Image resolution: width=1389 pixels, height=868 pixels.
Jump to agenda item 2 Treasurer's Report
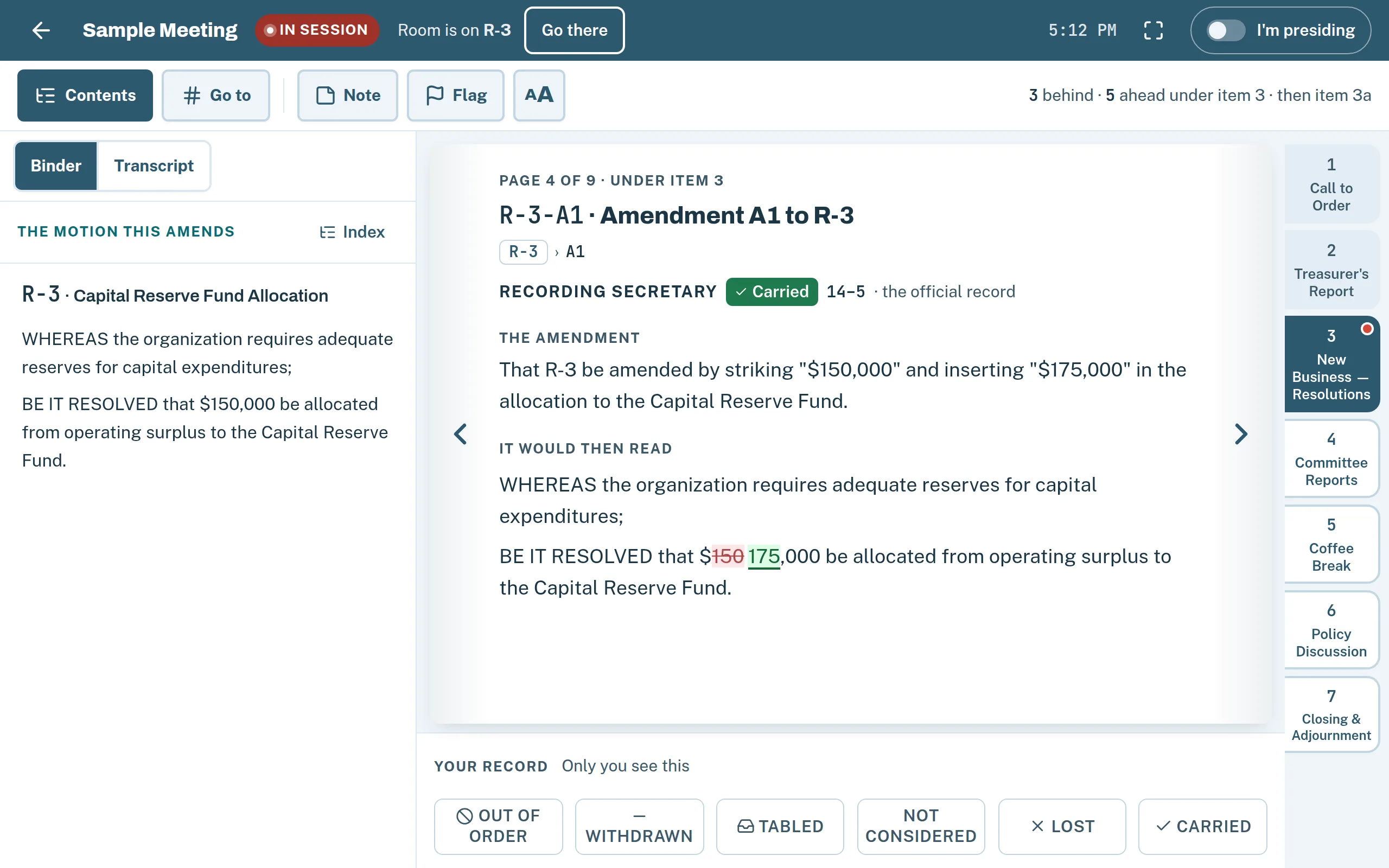point(1331,270)
